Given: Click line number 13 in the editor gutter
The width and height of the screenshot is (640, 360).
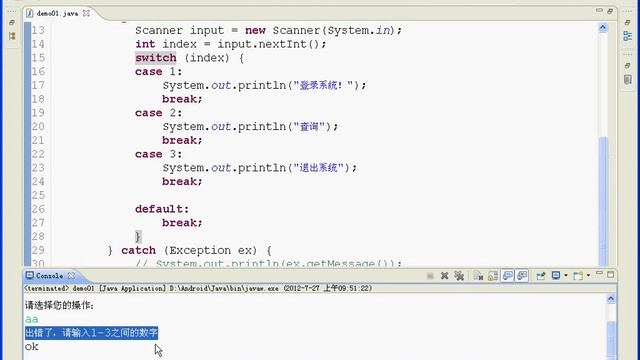Looking at the screenshot, I should pos(38,30).
